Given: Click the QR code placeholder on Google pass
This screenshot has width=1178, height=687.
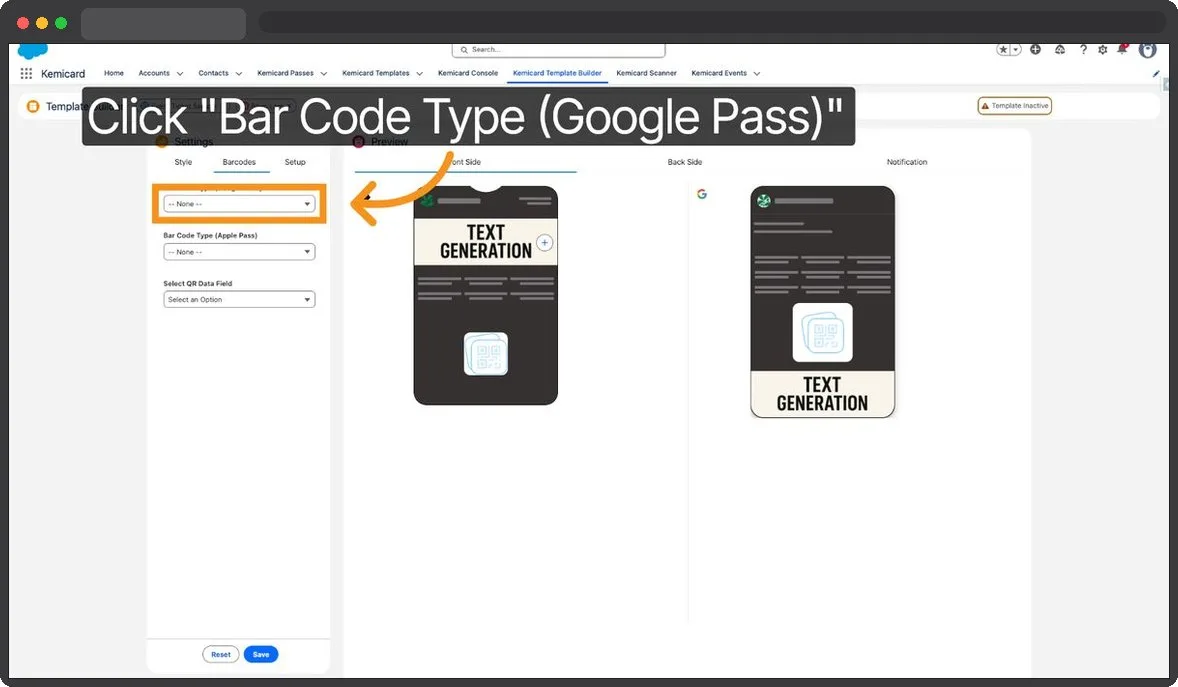Looking at the screenshot, I should click(x=823, y=332).
